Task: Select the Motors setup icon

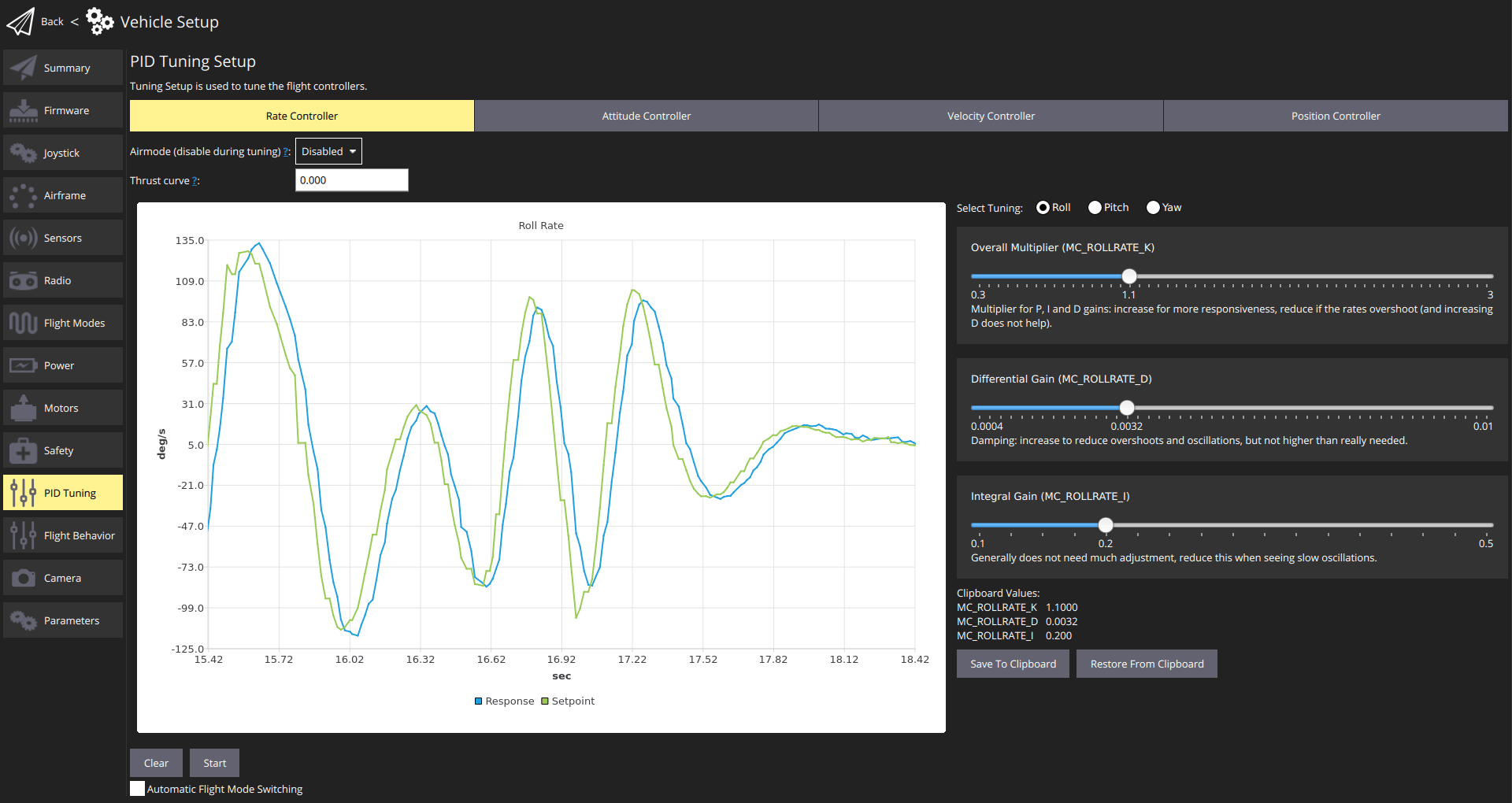Action: click(63, 407)
